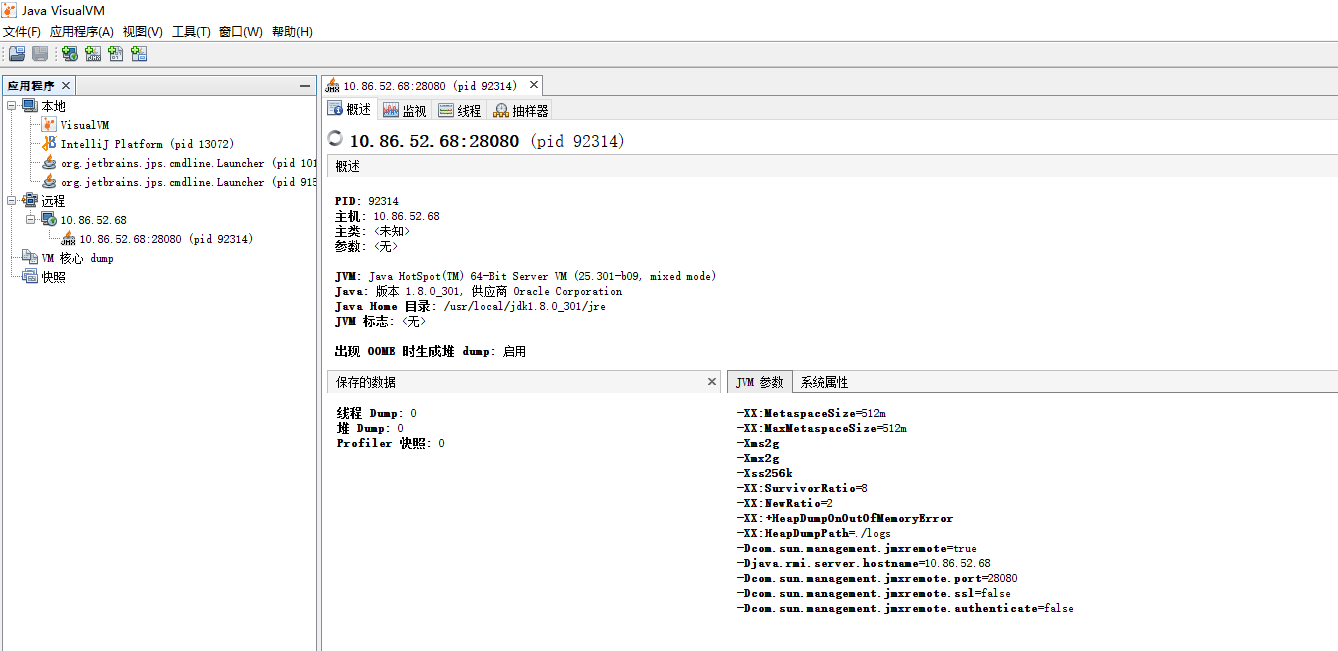Click the -XX:+HeapDumpOnOutOfMemoryError argument
This screenshot has height=651, width=1338.
click(x=845, y=518)
